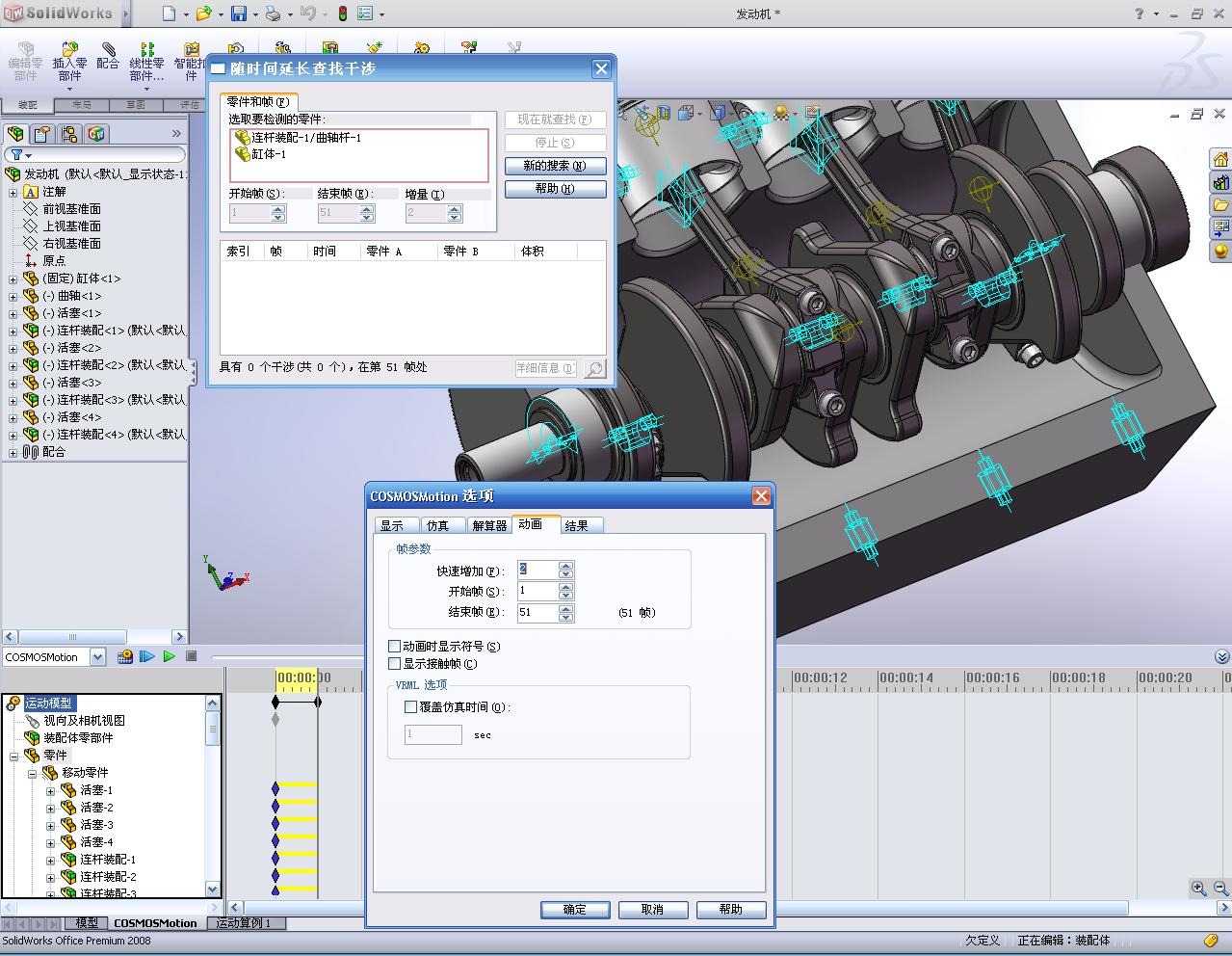Click the 插入零部件 tool icon

click(69, 62)
